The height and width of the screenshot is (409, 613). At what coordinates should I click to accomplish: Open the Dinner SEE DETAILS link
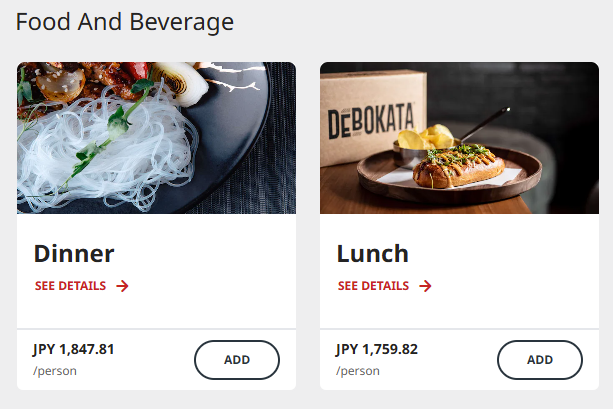coord(71,286)
